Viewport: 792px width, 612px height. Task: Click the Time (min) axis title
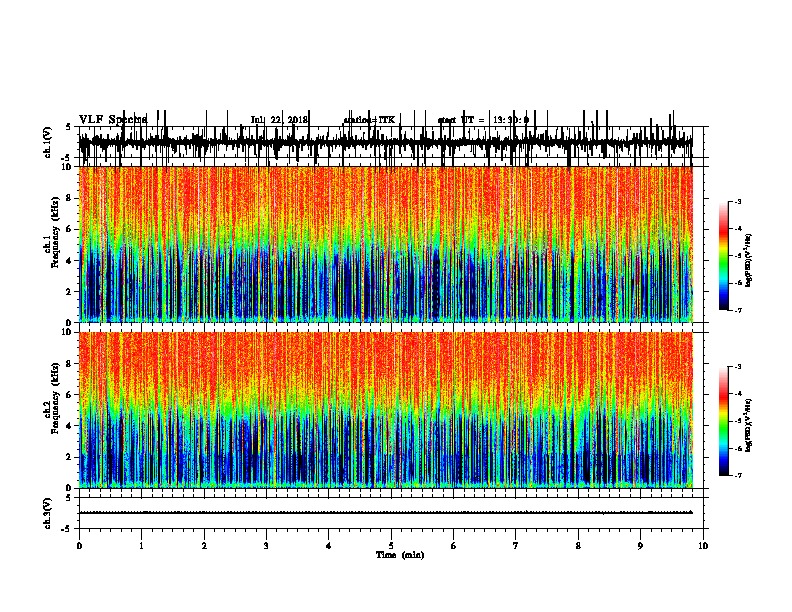point(400,555)
